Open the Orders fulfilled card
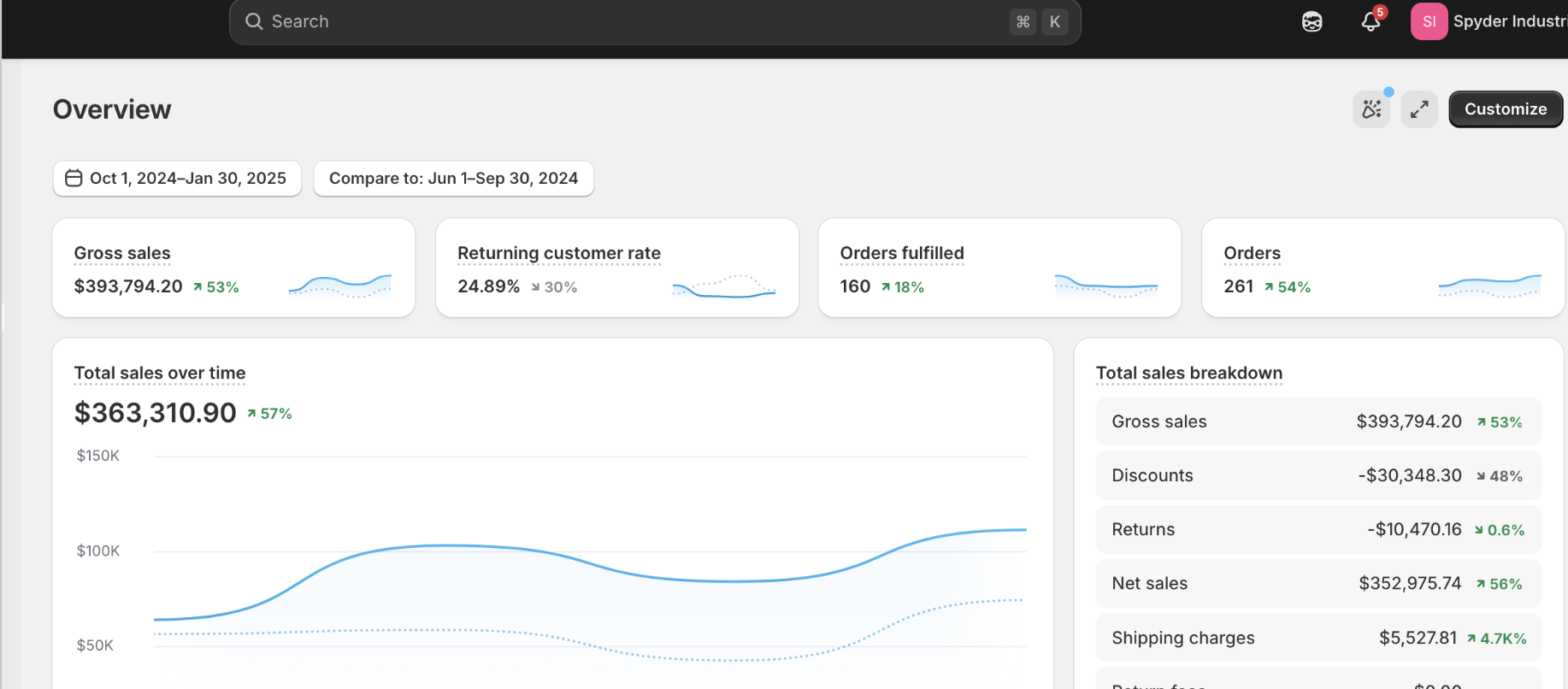This screenshot has height=689, width=1568. click(x=999, y=268)
